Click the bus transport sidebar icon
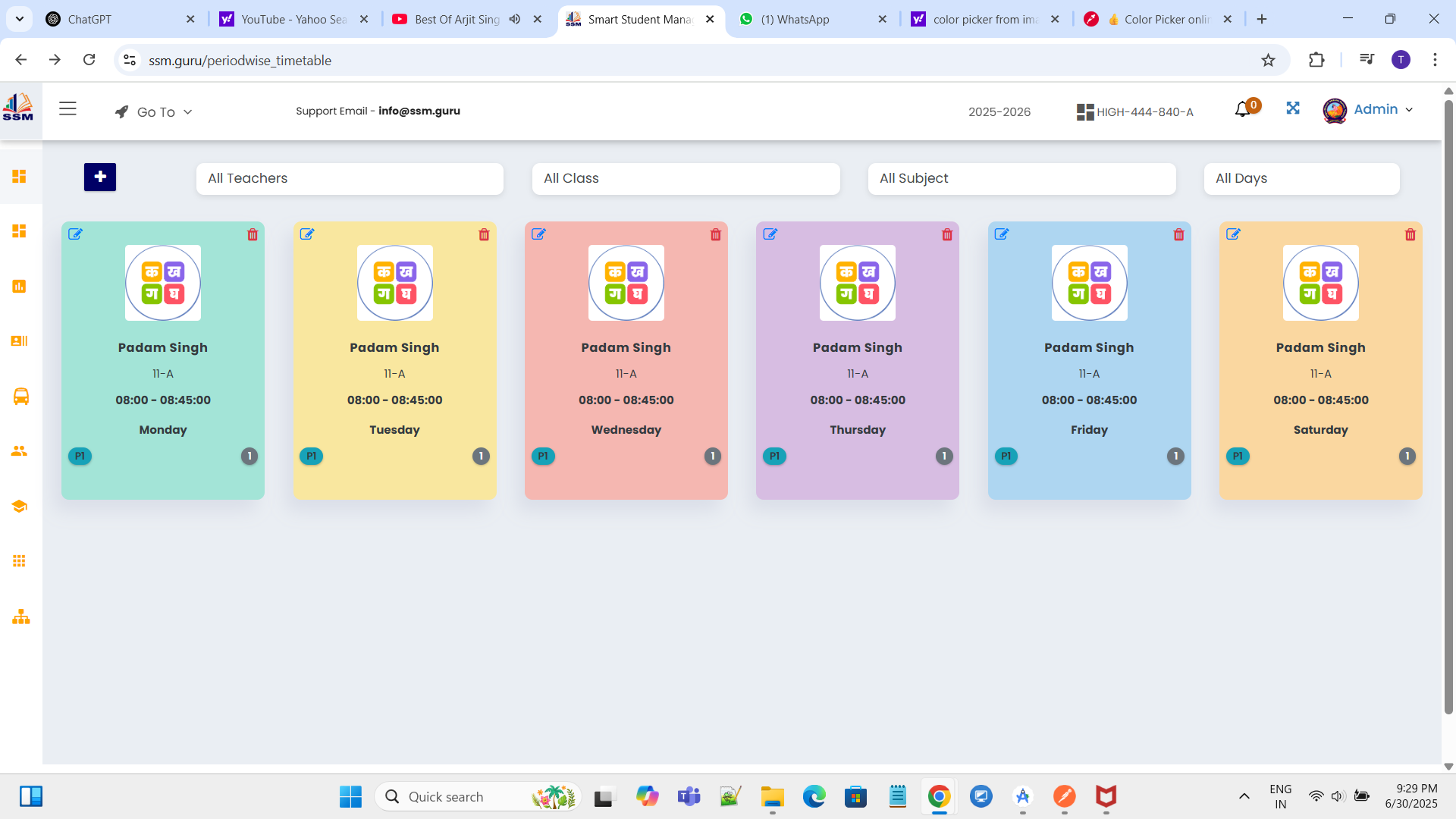The image size is (1456, 819). click(x=20, y=397)
